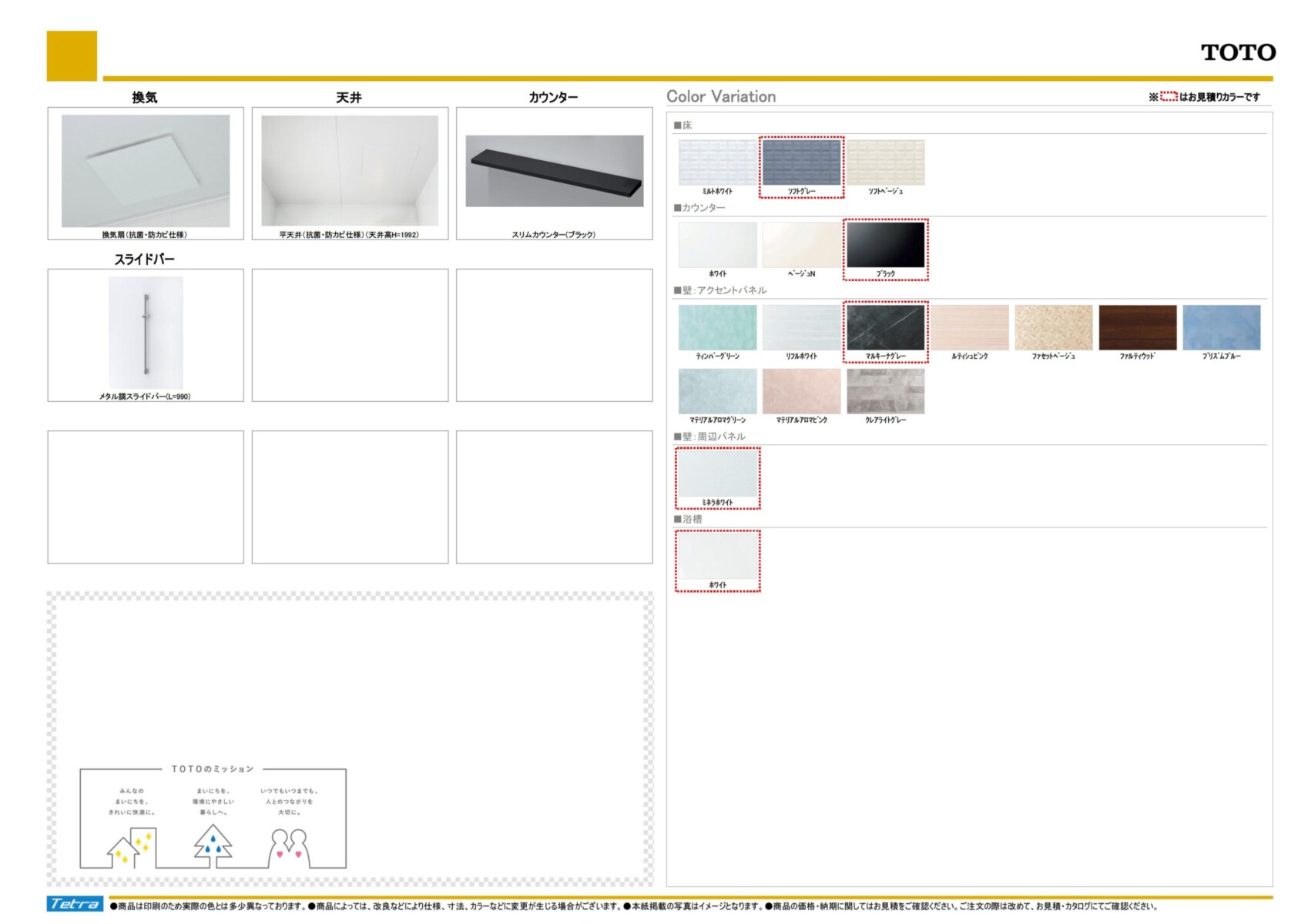Choose the ルティシュピンク accent panel swatch
1308x924 pixels.
[969, 327]
